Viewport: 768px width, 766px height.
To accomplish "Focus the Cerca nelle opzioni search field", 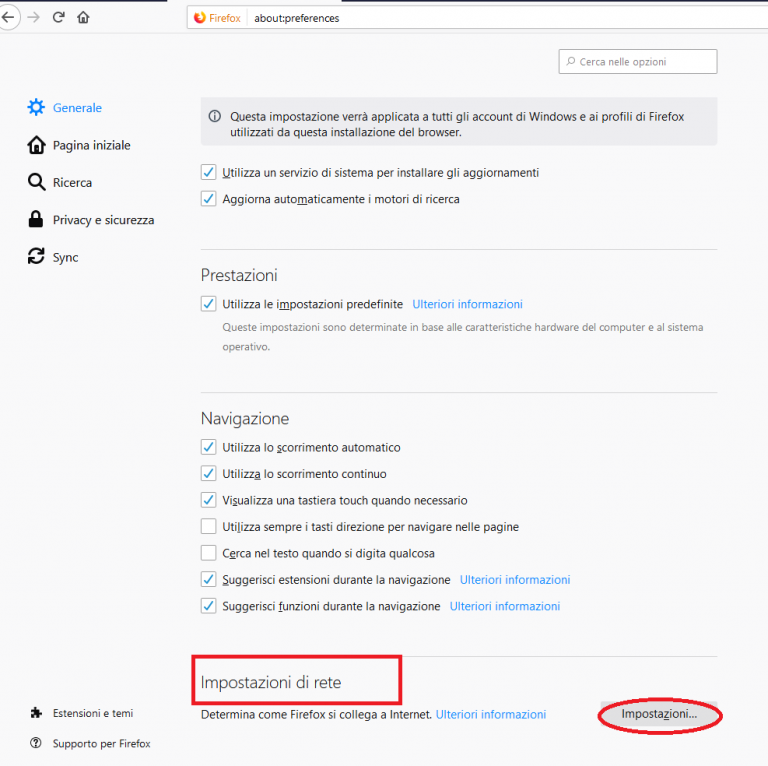I will tap(638, 62).
